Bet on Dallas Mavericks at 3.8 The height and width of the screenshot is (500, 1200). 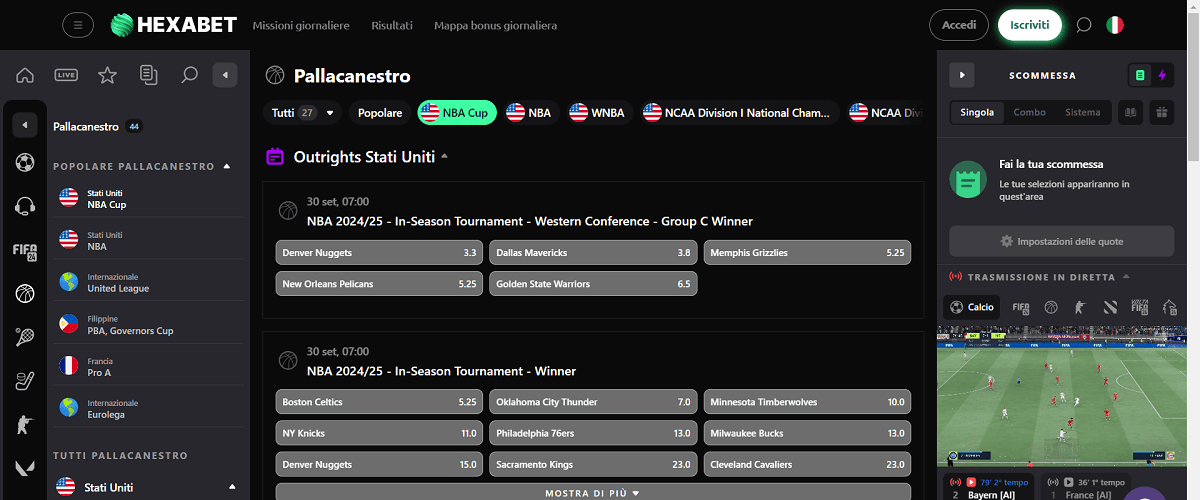[x=593, y=253]
